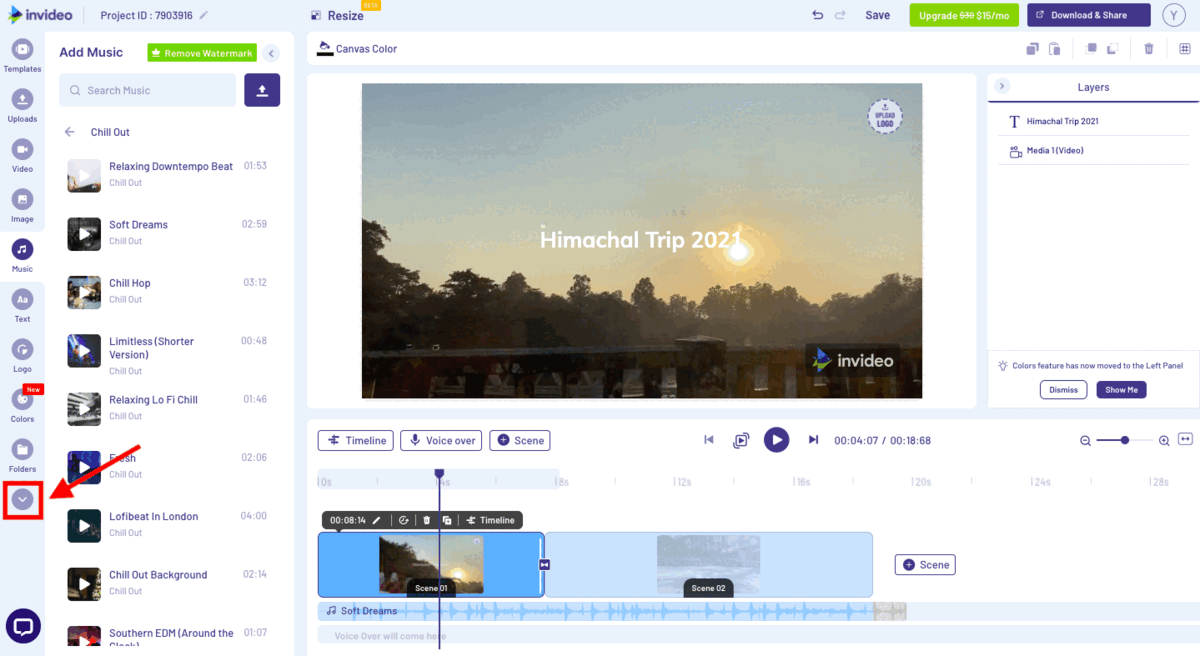Select the Uploads sidebar icon
Viewport: 1200px width, 657px height.
(22, 100)
